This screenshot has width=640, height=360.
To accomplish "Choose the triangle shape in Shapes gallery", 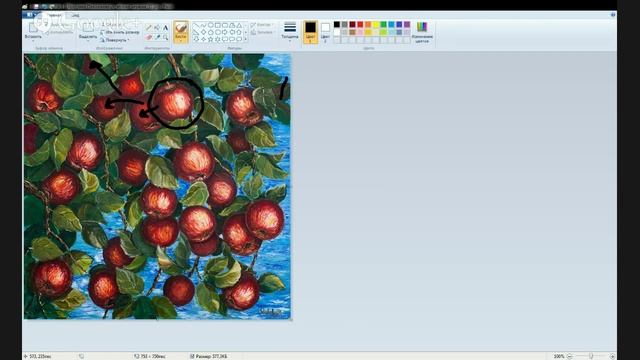I will point(239,25).
